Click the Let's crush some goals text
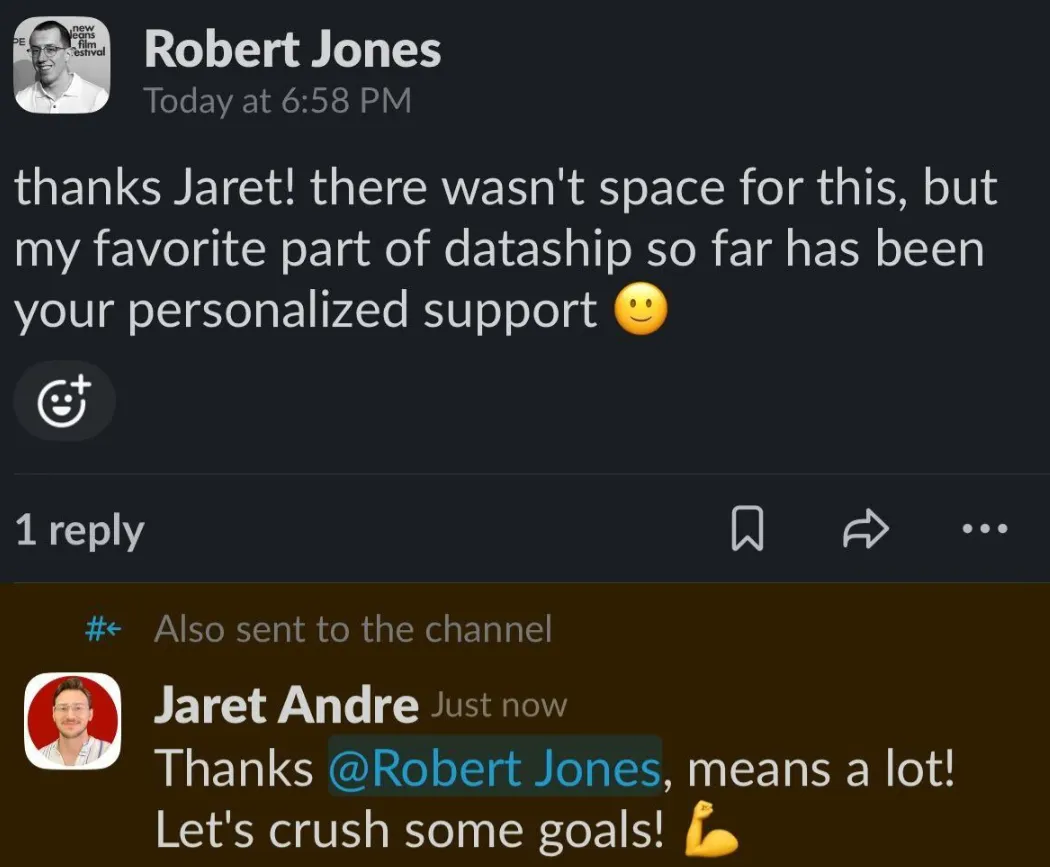This screenshot has width=1050, height=867. 410,830
